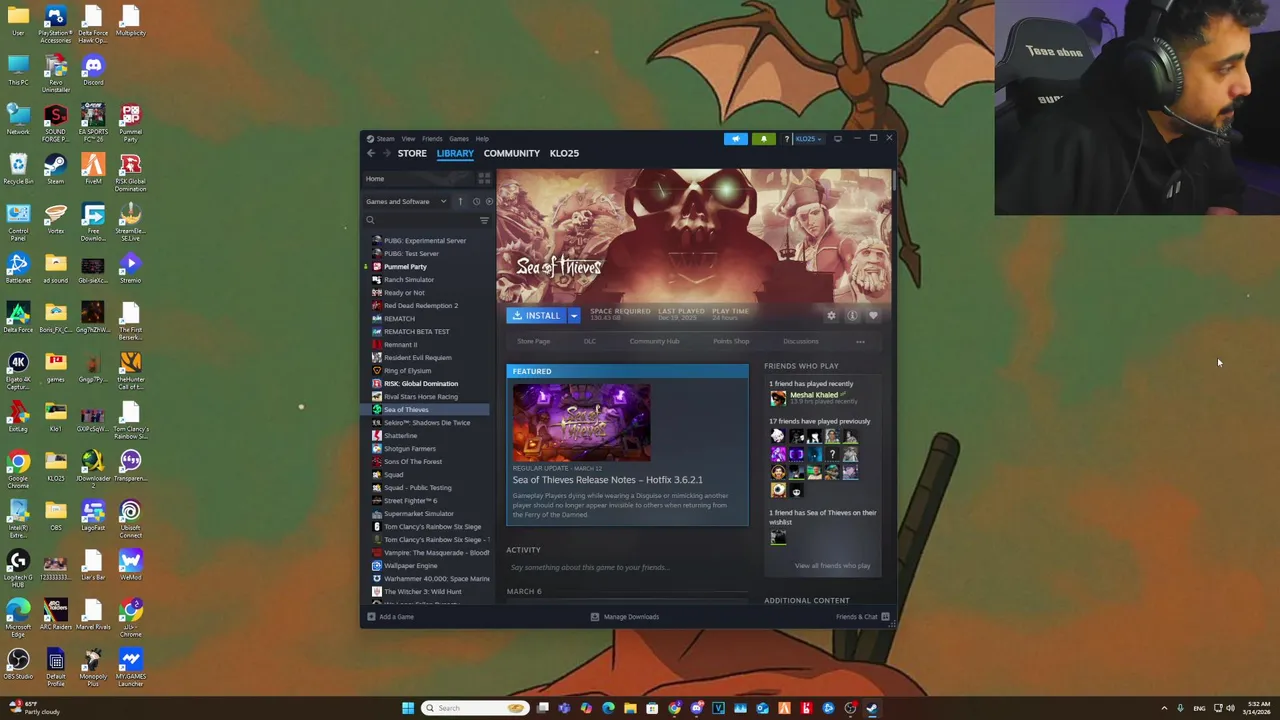1280x720 pixels.
Task: Open Manage Downloads
Action: [x=624, y=617]
